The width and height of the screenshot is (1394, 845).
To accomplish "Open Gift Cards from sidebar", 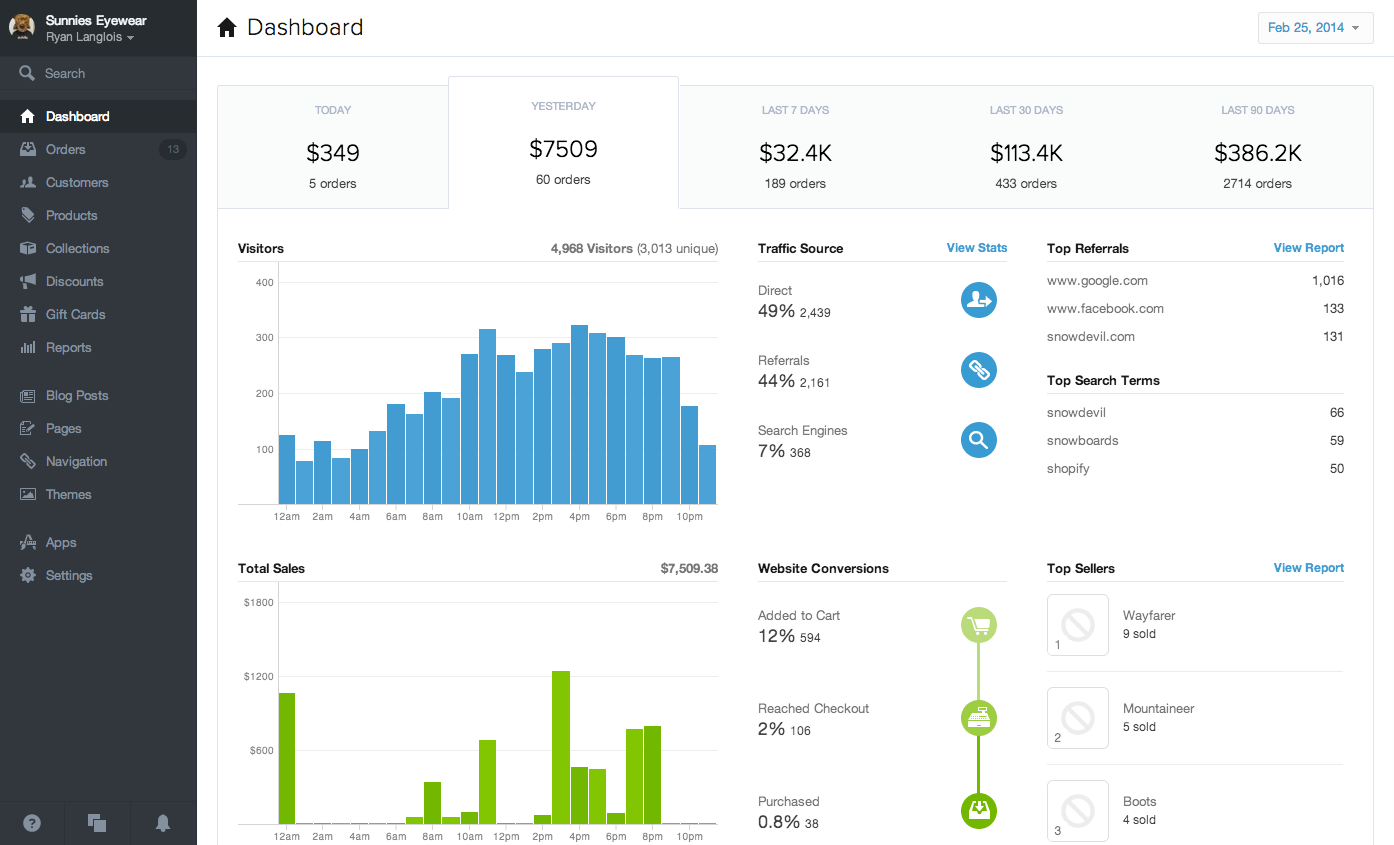I will point(98,314).
